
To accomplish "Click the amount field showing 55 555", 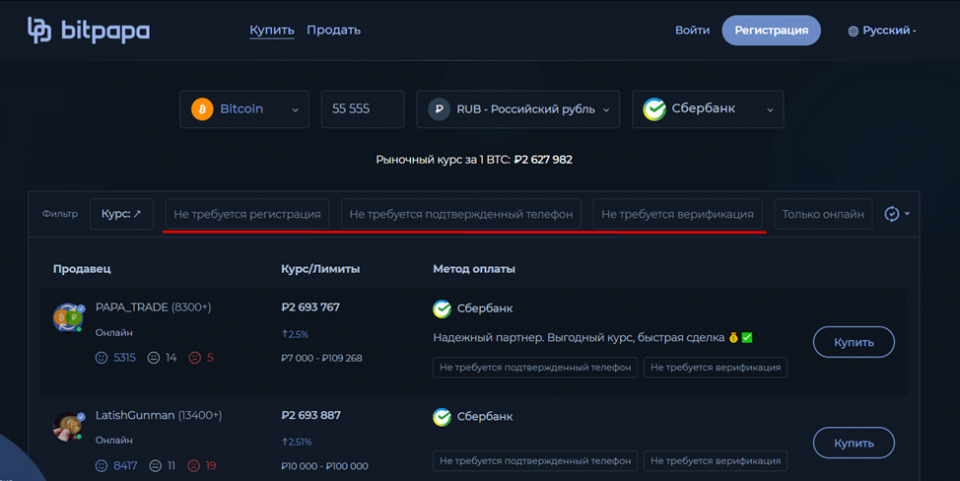I will pyautogui.click(x=362, y=109).
